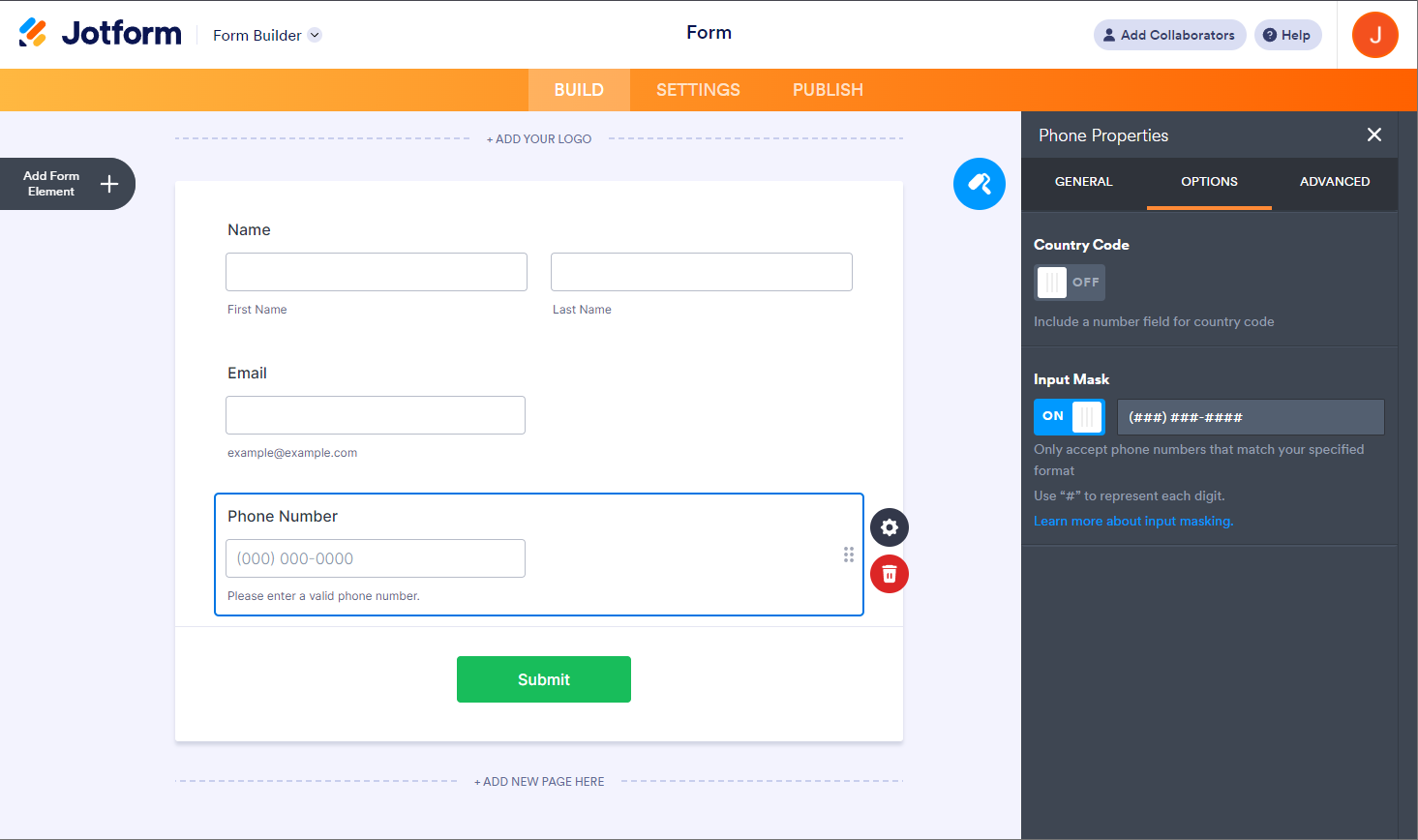Click the Phone Number input field
This screenshot has width=1418, height=840.
point(376,558)
